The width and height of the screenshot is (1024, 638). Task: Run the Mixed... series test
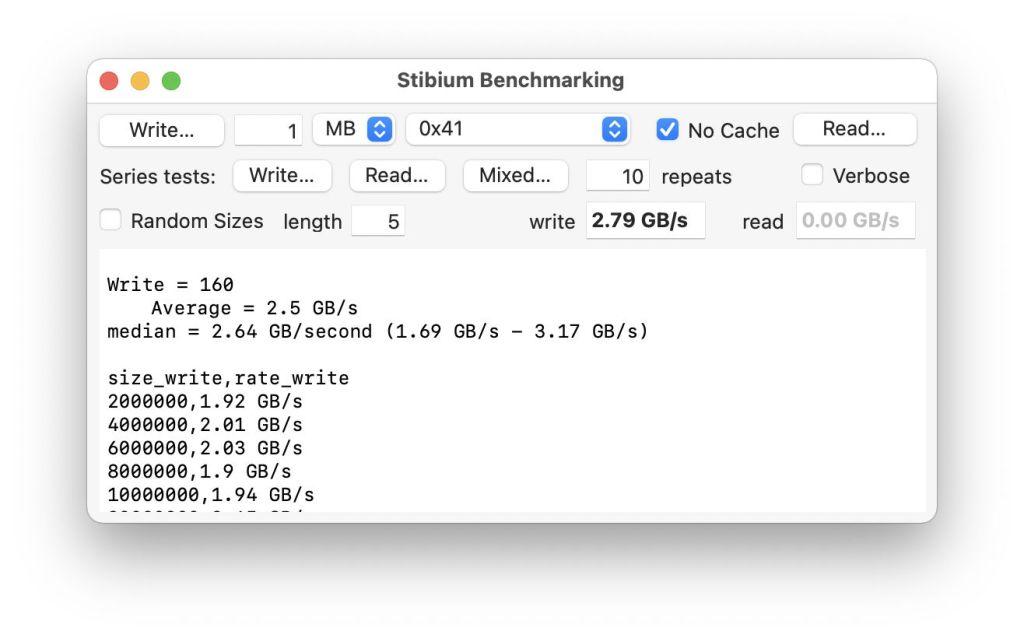tap(515, 176)
